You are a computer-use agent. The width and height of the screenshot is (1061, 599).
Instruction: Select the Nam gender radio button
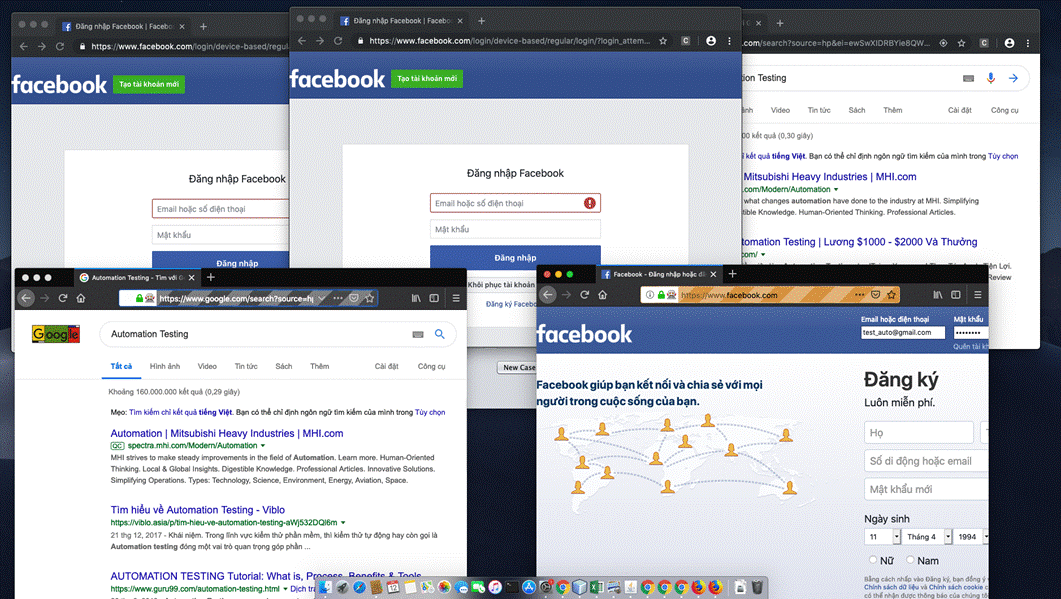click(x=910, y=560)
